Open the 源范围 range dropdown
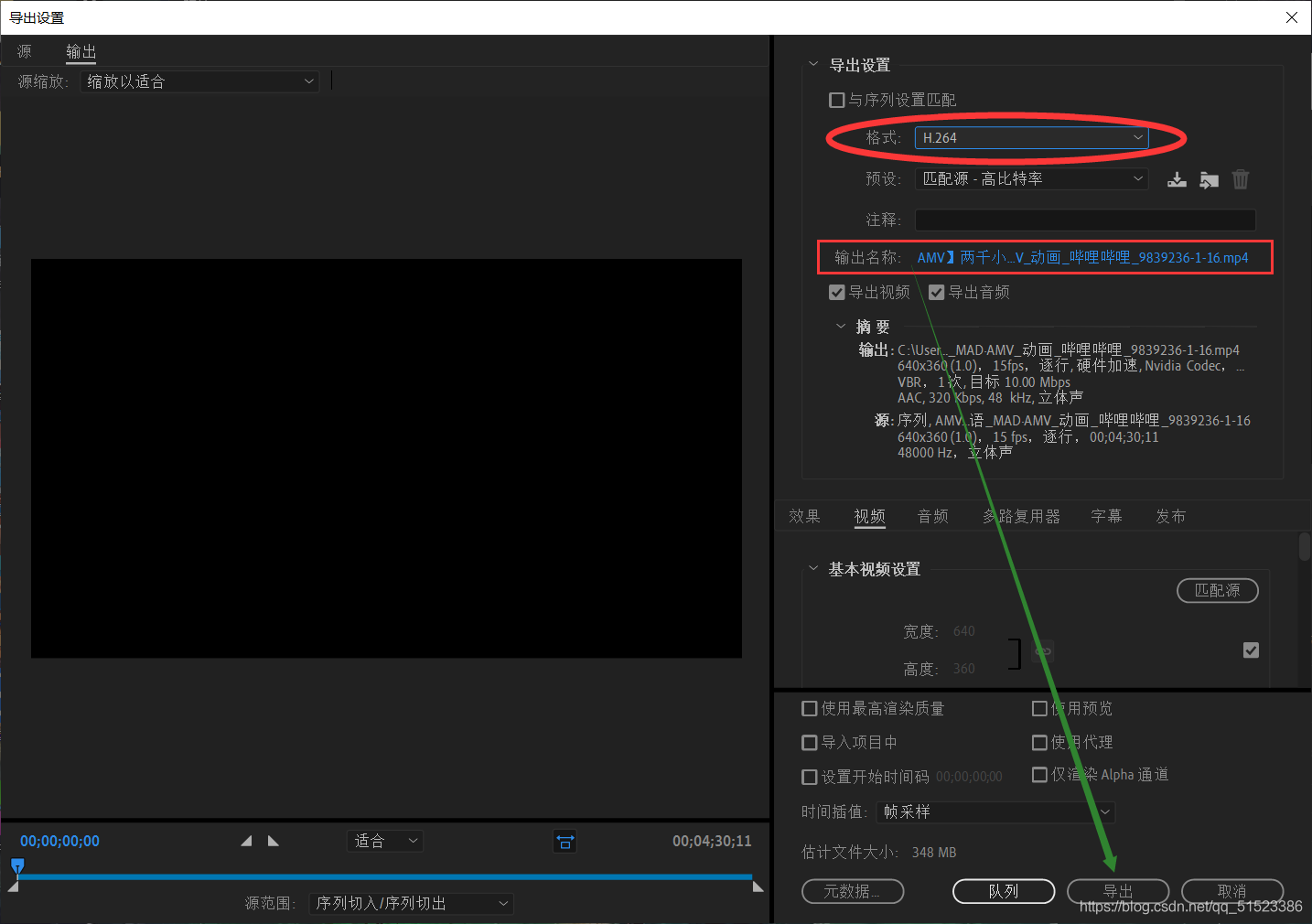This screenshot has width=1312, height=924. [412, 904]
